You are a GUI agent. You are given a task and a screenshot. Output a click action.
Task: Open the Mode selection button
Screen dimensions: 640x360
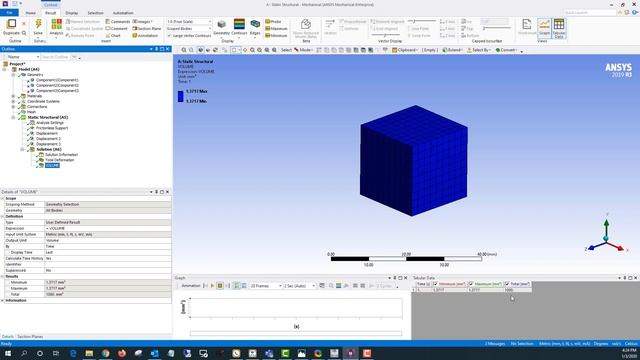pyautogui.click(x=303, y=50)
